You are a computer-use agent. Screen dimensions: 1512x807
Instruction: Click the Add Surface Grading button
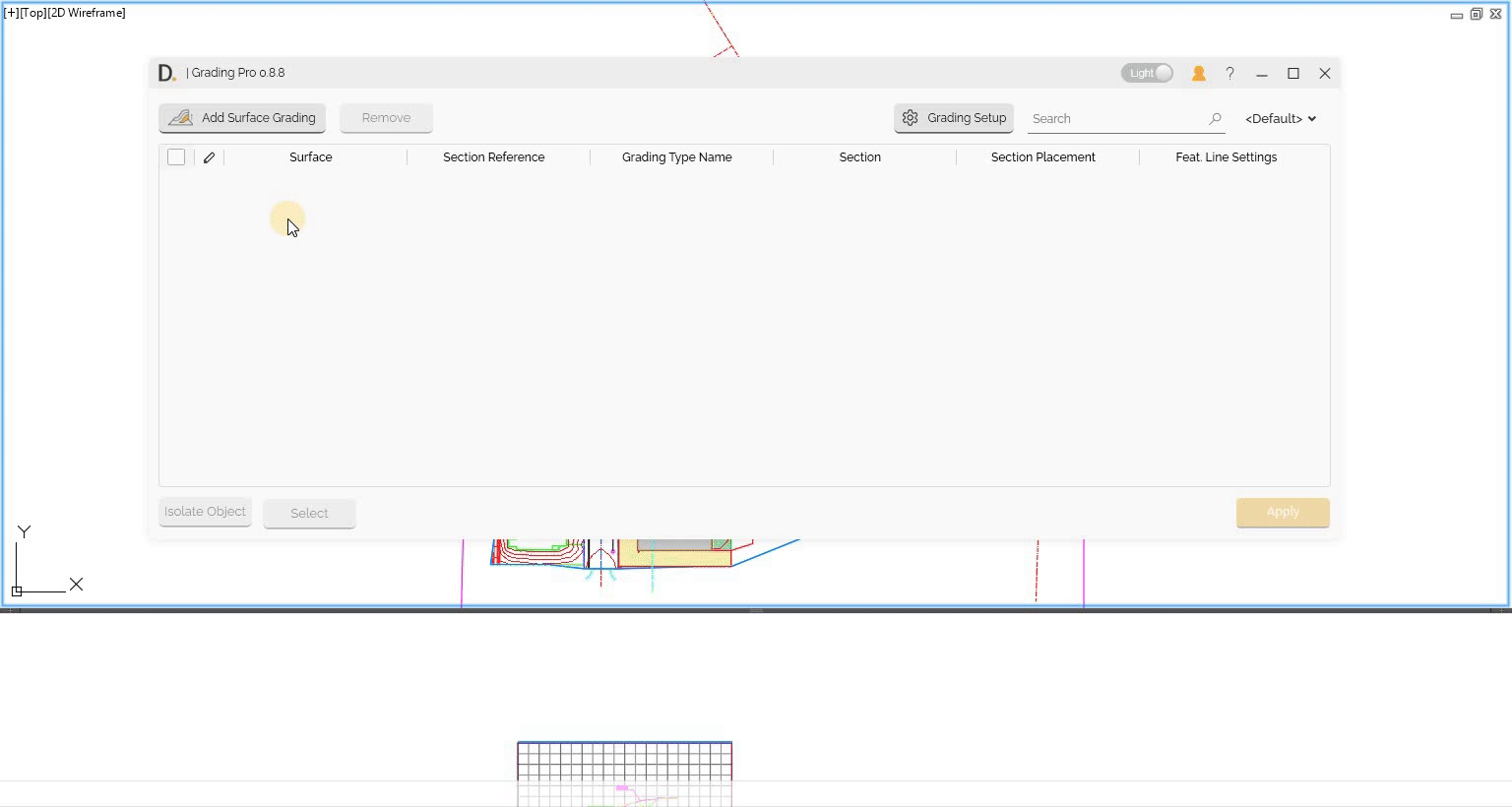242,118
